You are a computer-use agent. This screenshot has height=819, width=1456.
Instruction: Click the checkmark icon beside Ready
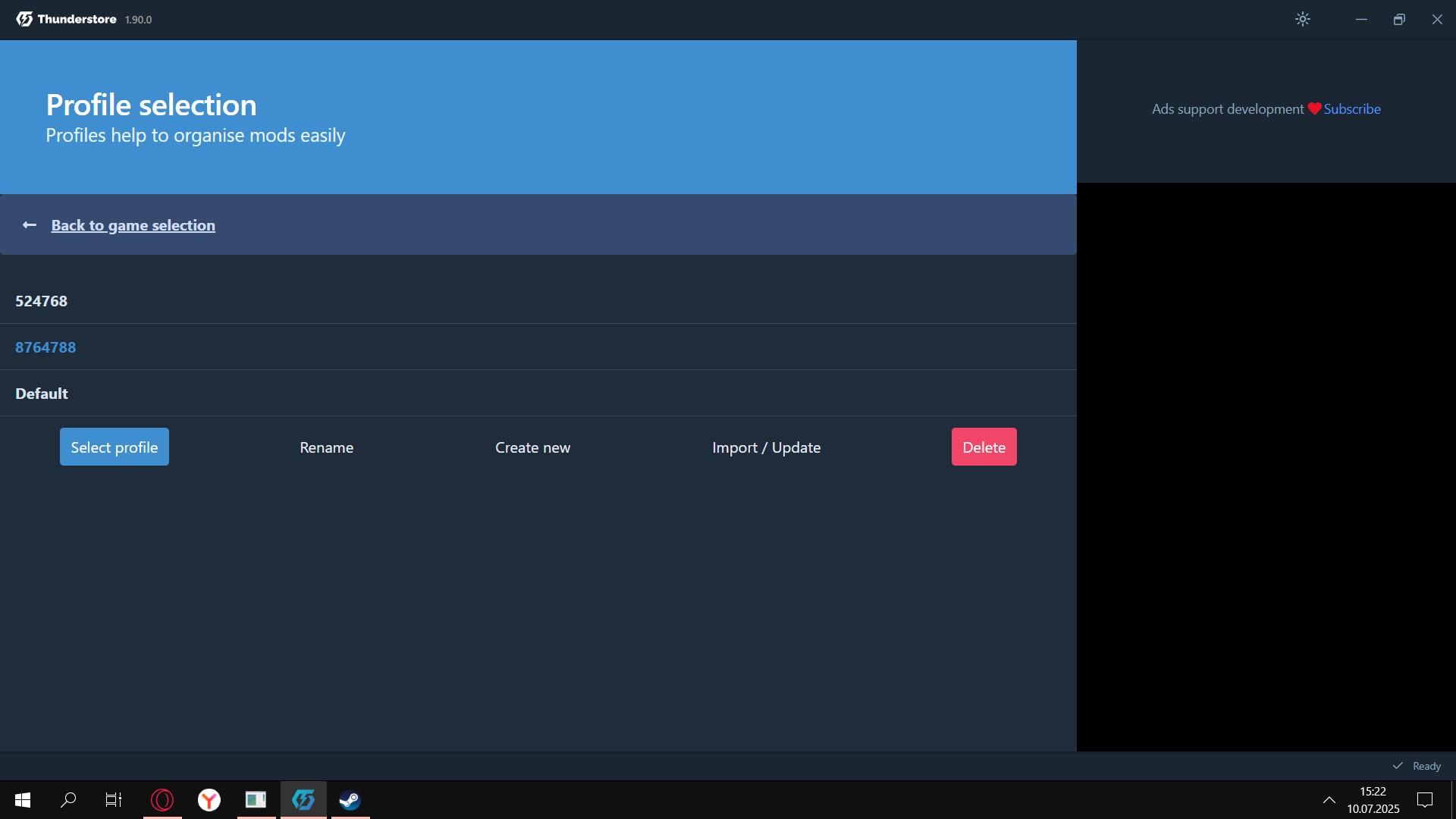pos(1398,766)
